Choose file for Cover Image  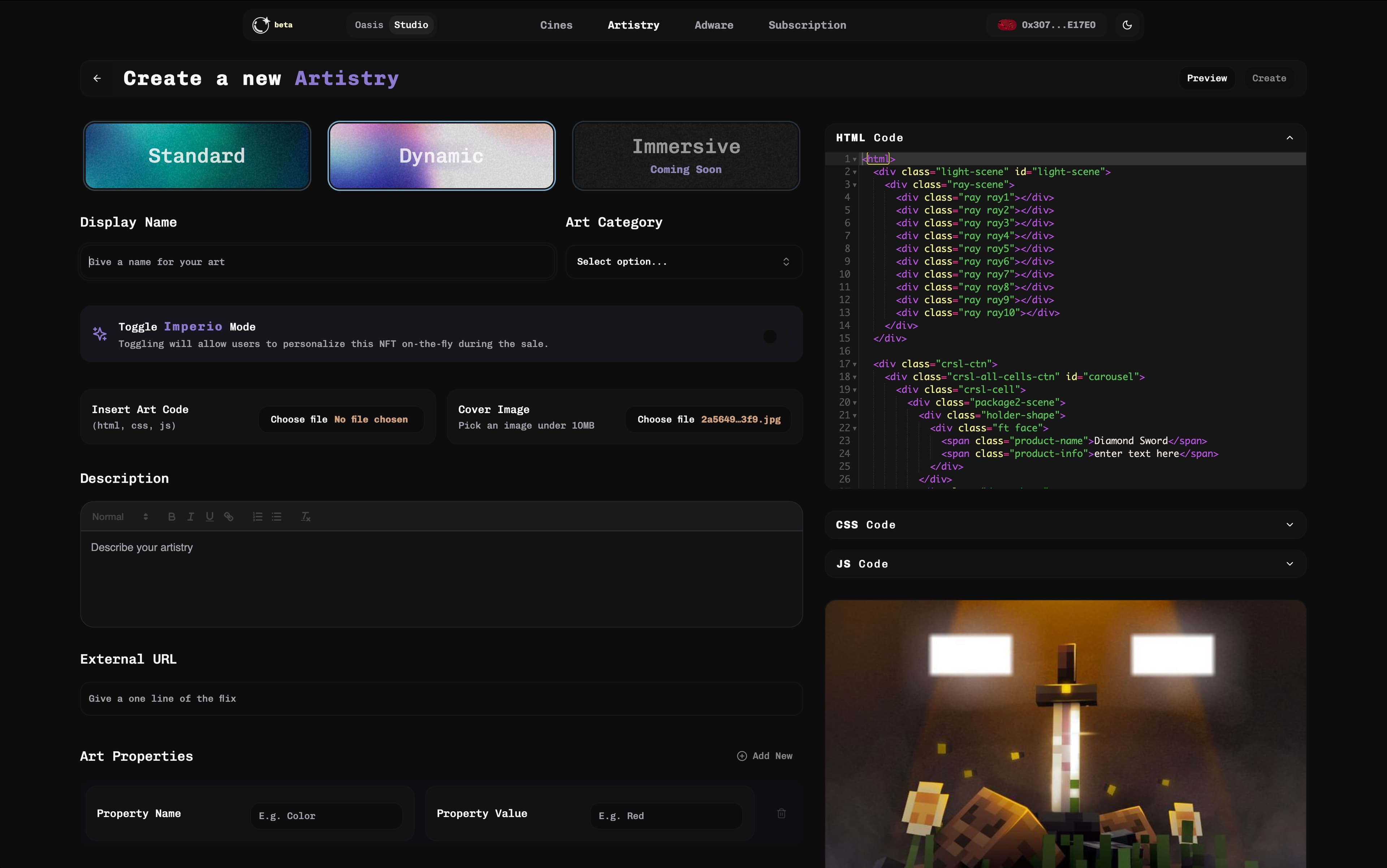[x=708, y=420]
